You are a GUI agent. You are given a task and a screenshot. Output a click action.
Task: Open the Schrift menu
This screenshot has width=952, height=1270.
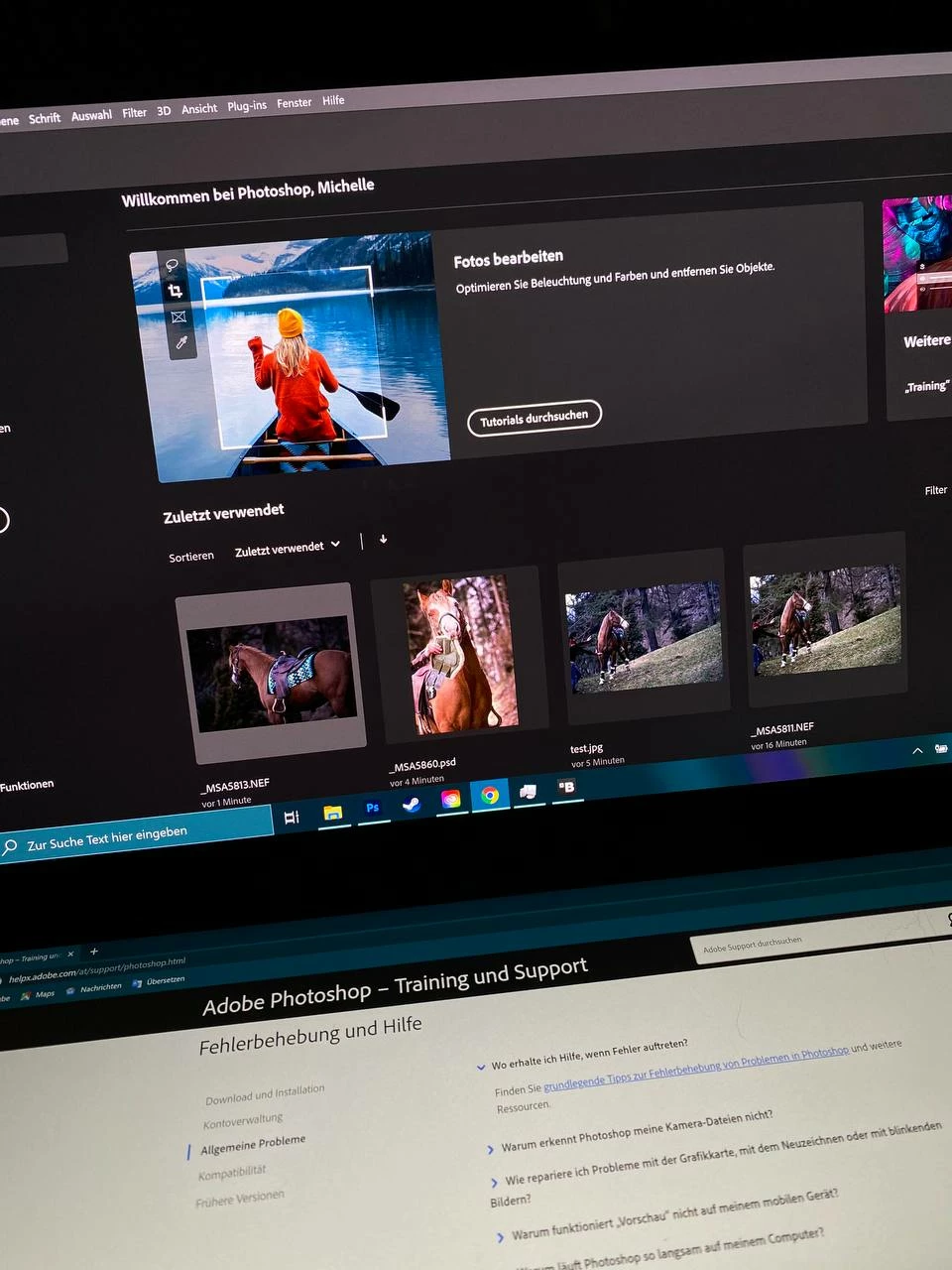(45, 118)
